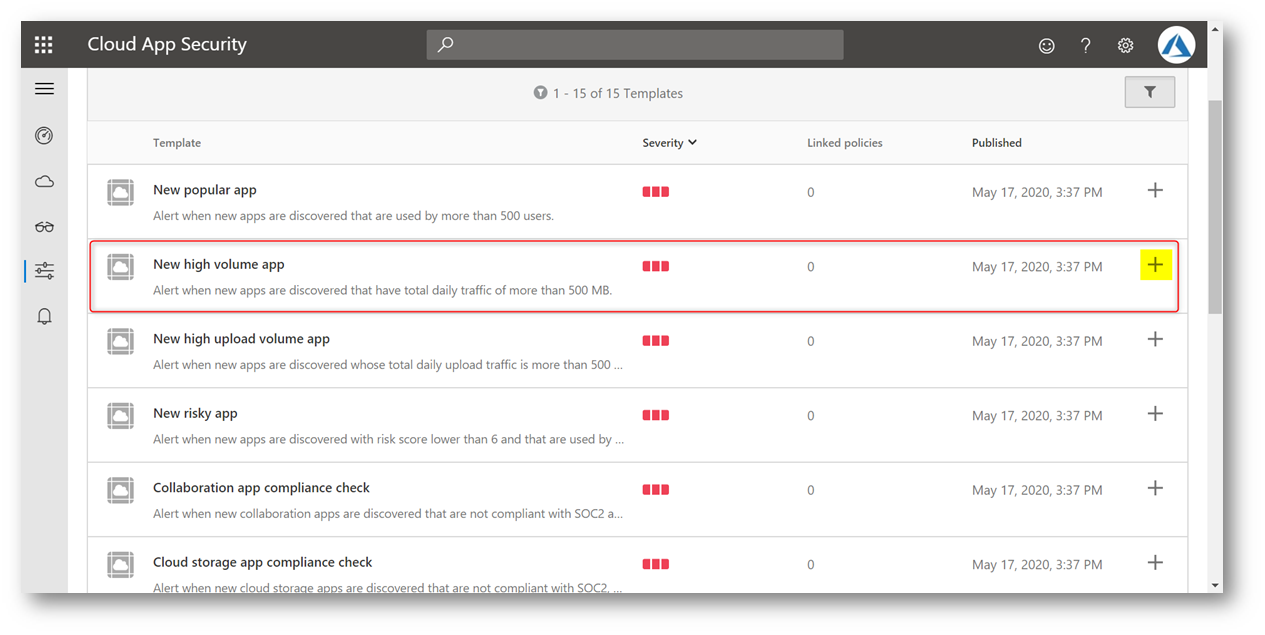The height and width of the screenshot is (635, 1265).
Task: Select Collaboration app compliance check name
Action: [x=261, y=488]
